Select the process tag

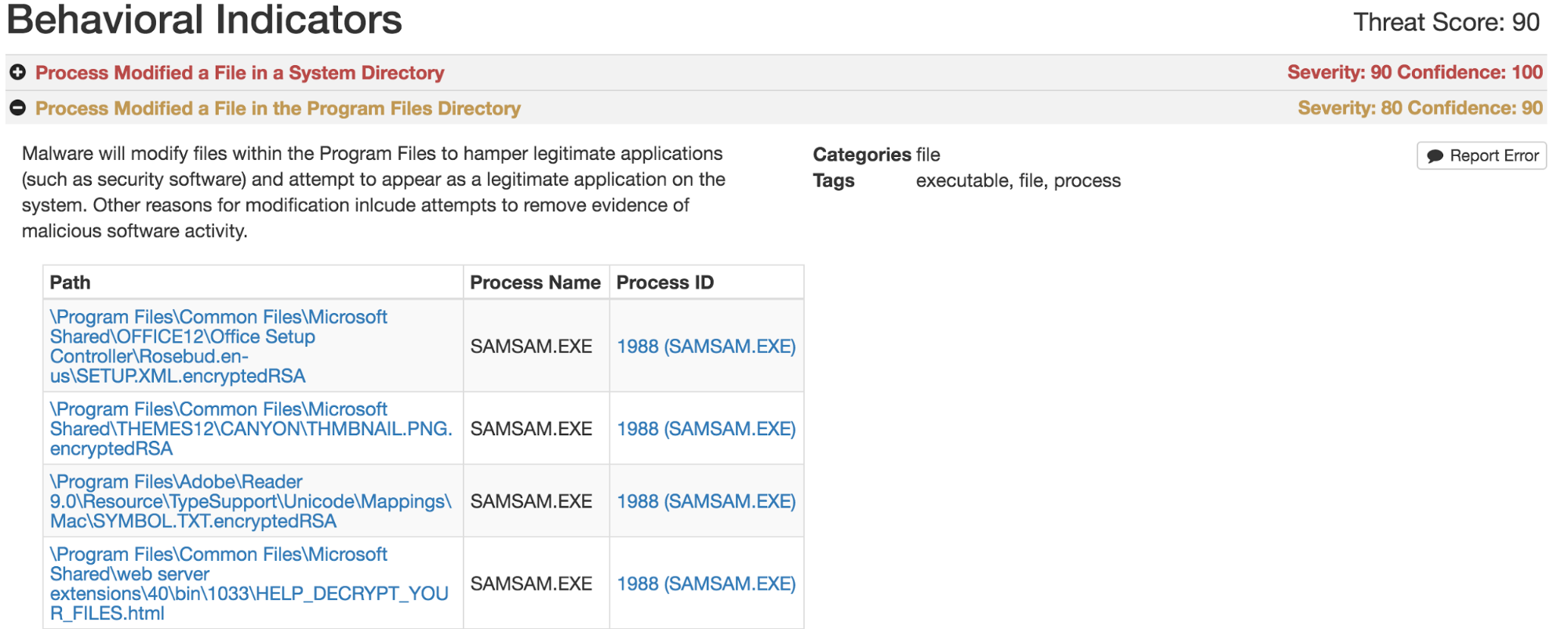pyautogui.click(x=1092, y=180)
